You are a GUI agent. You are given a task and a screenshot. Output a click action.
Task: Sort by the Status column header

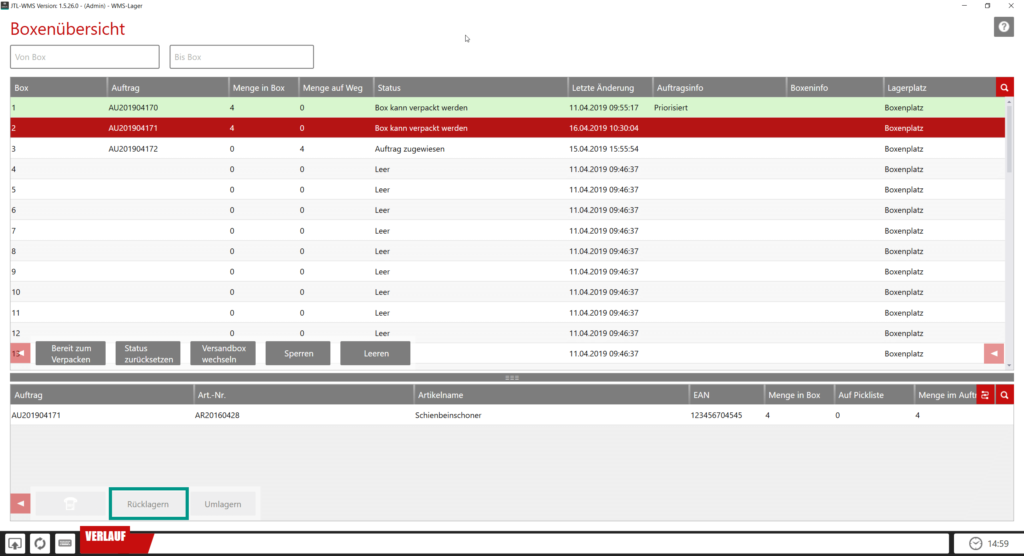click(468, 88)
